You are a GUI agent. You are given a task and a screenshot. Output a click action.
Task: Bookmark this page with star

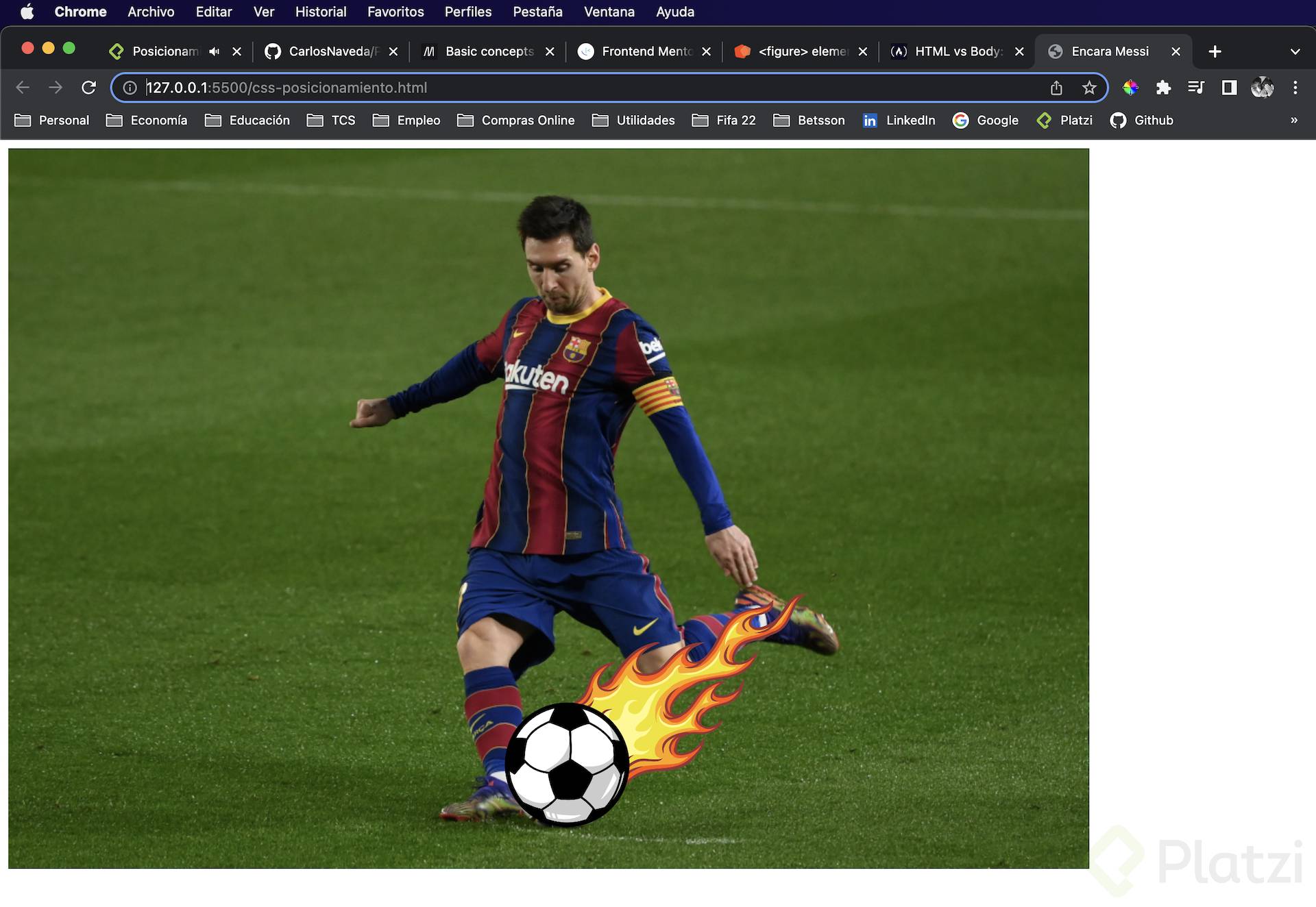pos(1089,88)
